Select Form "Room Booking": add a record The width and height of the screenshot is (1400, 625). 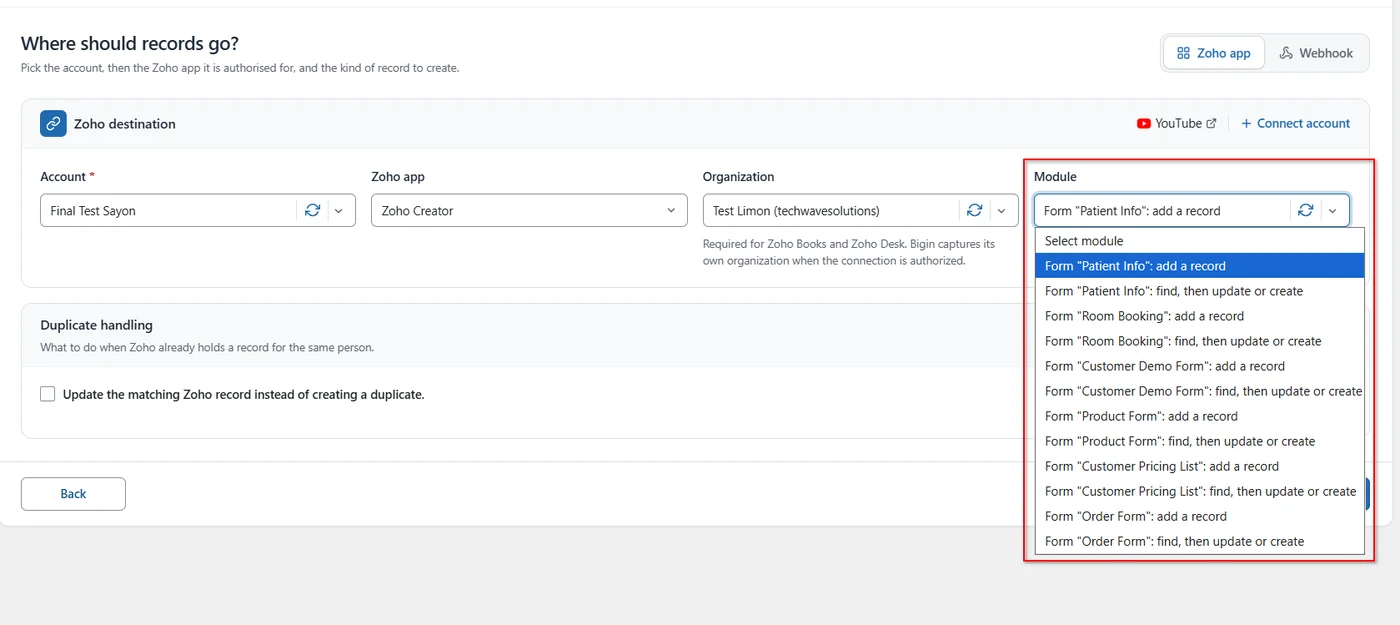[1200, 316]
